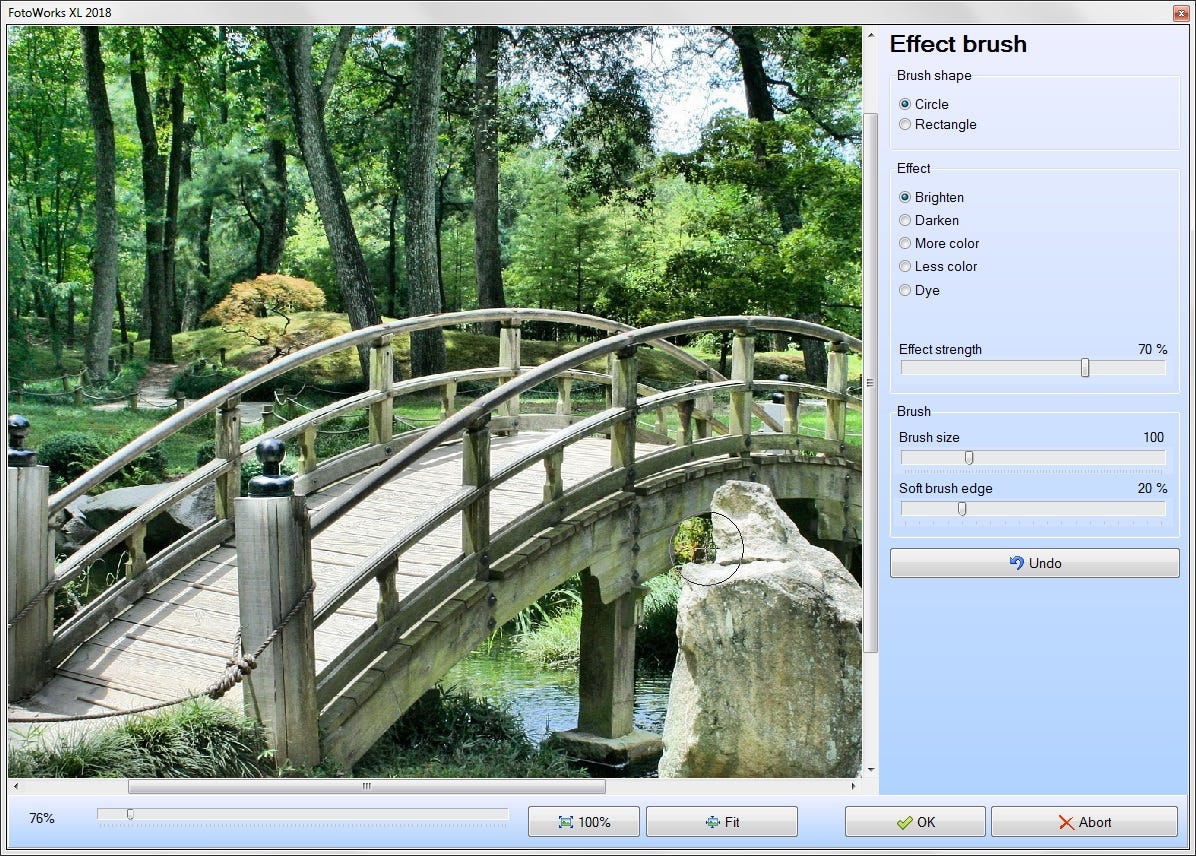
Task: Click the Effect brush heading
Action: pyautogui.click(x=958, y=43)
